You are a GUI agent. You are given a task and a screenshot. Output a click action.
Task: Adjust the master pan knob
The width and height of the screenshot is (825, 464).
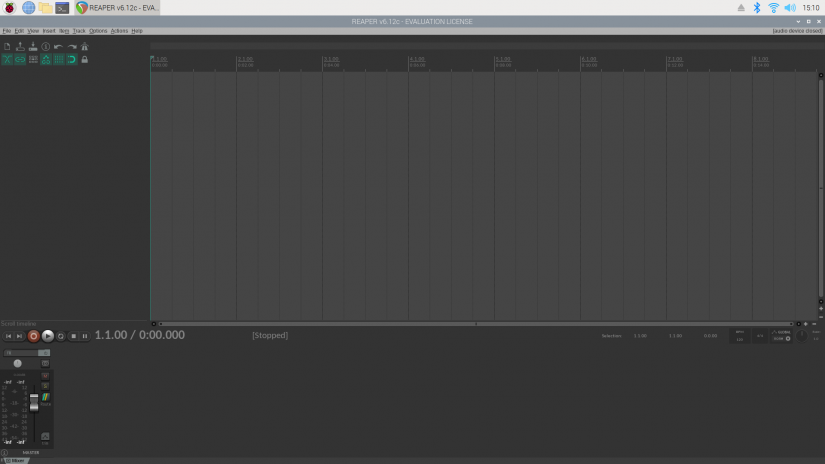17,364
